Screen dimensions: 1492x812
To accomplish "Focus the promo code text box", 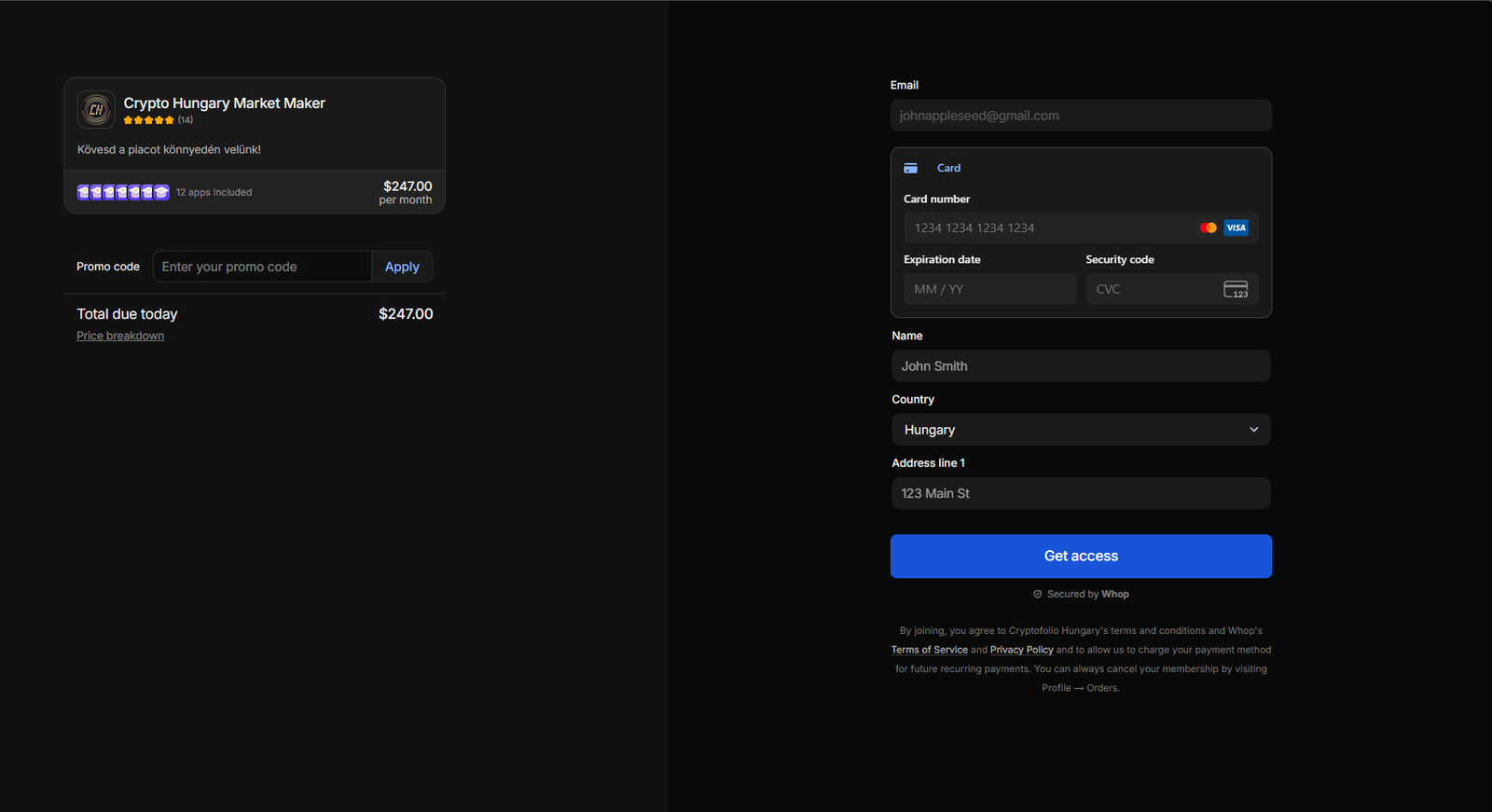I will pyautogui.click(x=262, y=267).
